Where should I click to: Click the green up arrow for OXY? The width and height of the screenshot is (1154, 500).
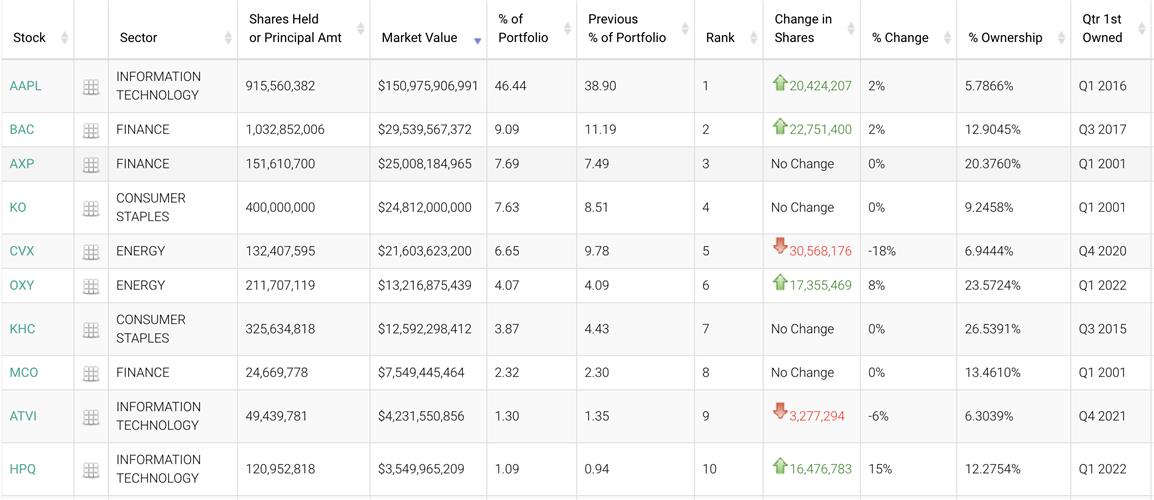[780, 283]
